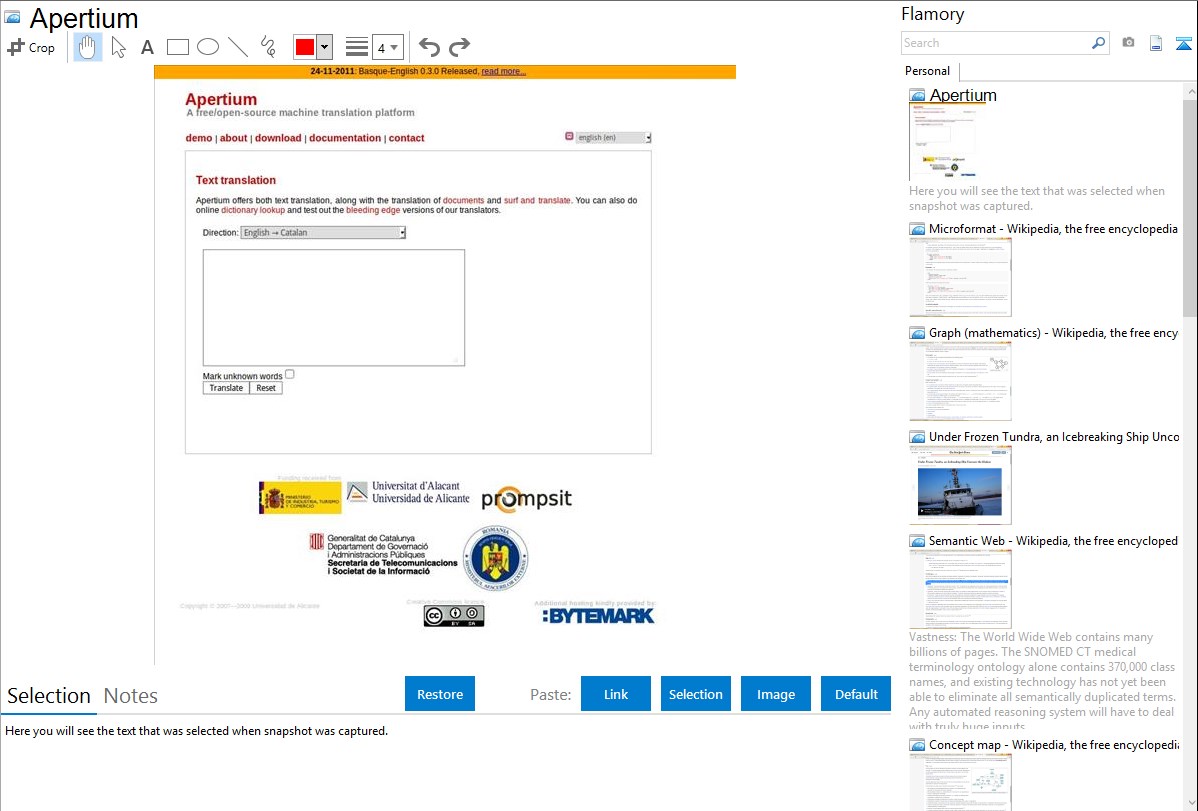
Task: Click the Romania ministry round emblem
Action: (x=495, y=558)
